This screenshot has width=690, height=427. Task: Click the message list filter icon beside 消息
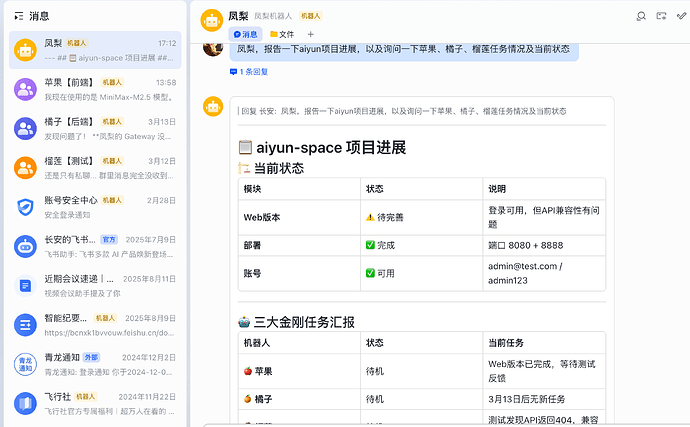pos(18,16)
